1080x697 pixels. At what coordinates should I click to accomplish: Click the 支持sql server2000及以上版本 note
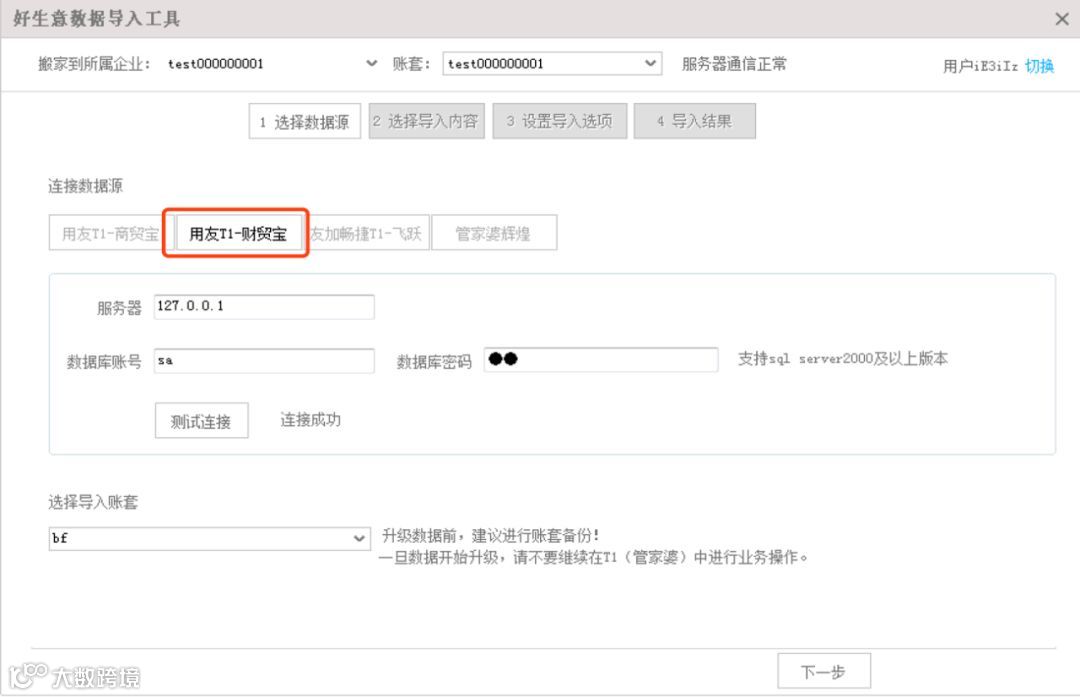[842, 359]
